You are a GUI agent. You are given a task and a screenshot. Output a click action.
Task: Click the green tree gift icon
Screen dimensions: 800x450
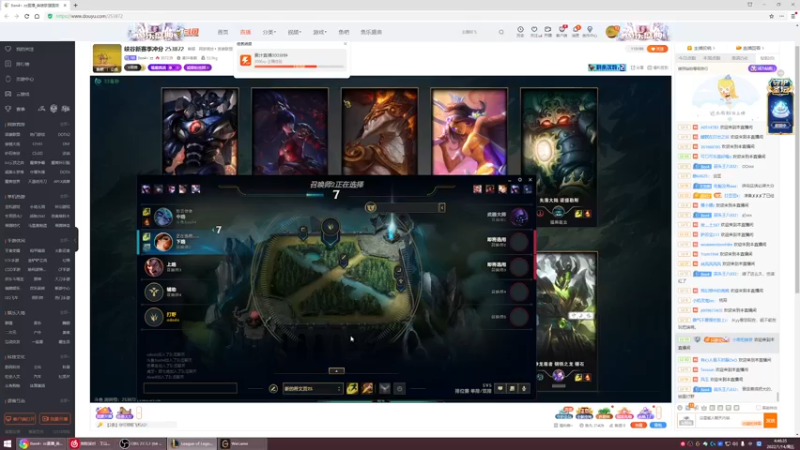coord(604,412)
